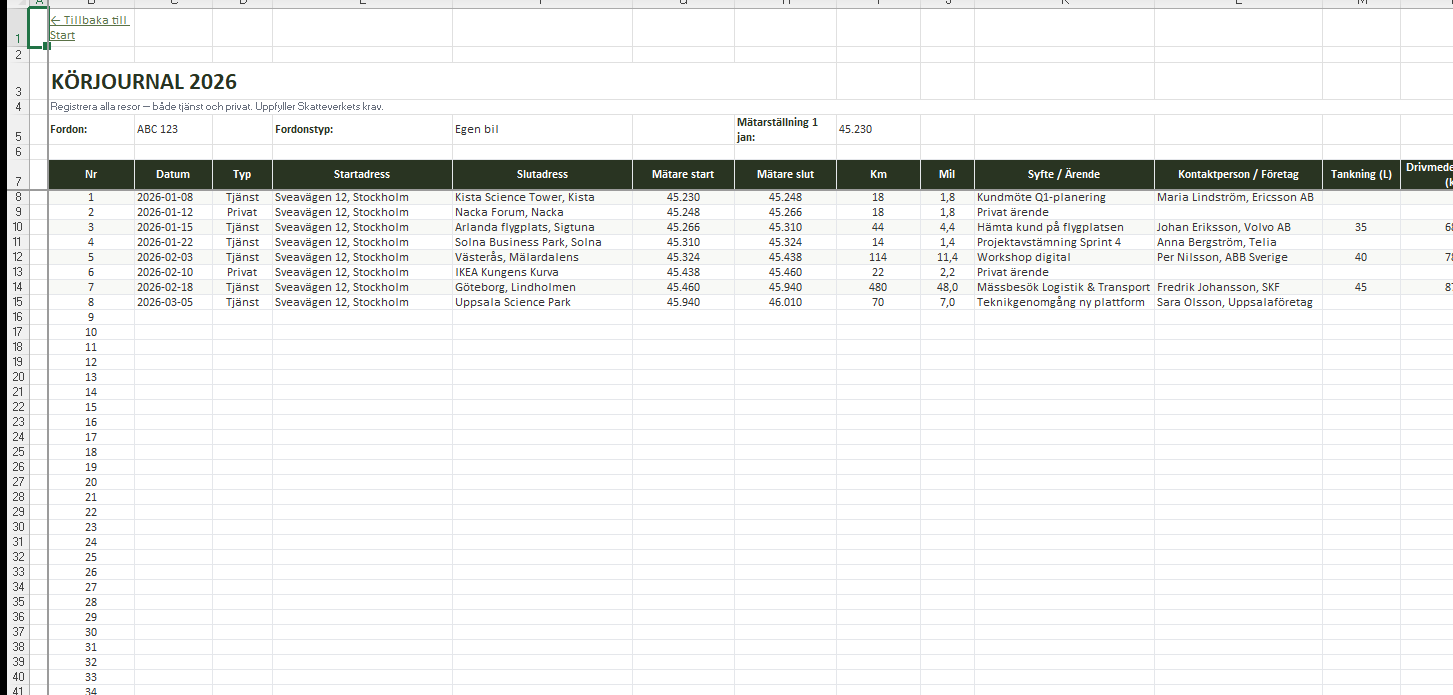Screen dimensions: 1453x695
Task: Click the 'Privat' type cell dated 2026-02-10
Action: [x=242, y=272]
